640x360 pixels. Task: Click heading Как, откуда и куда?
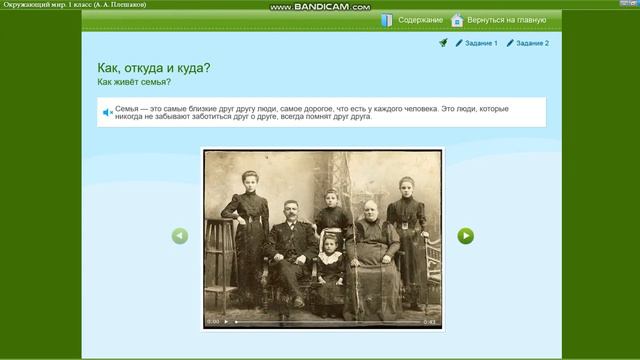(x=154, y=68)
